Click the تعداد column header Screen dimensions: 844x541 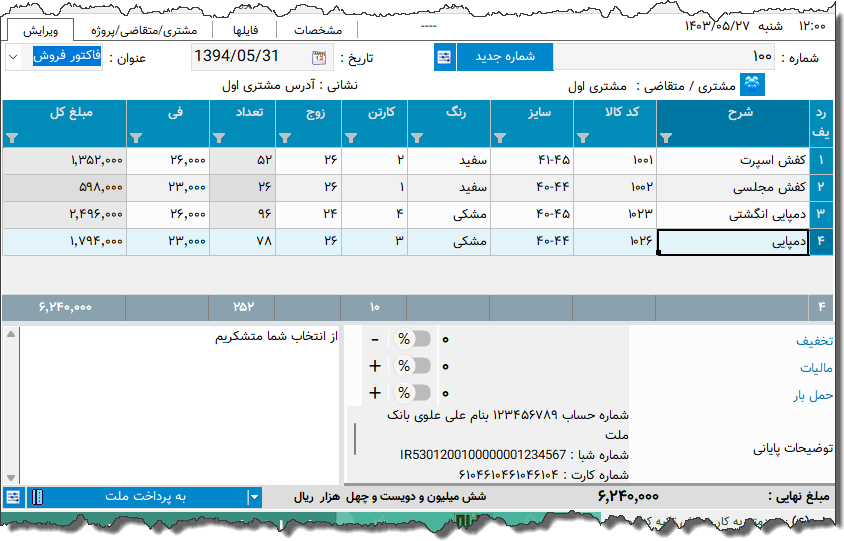point(242,123)
